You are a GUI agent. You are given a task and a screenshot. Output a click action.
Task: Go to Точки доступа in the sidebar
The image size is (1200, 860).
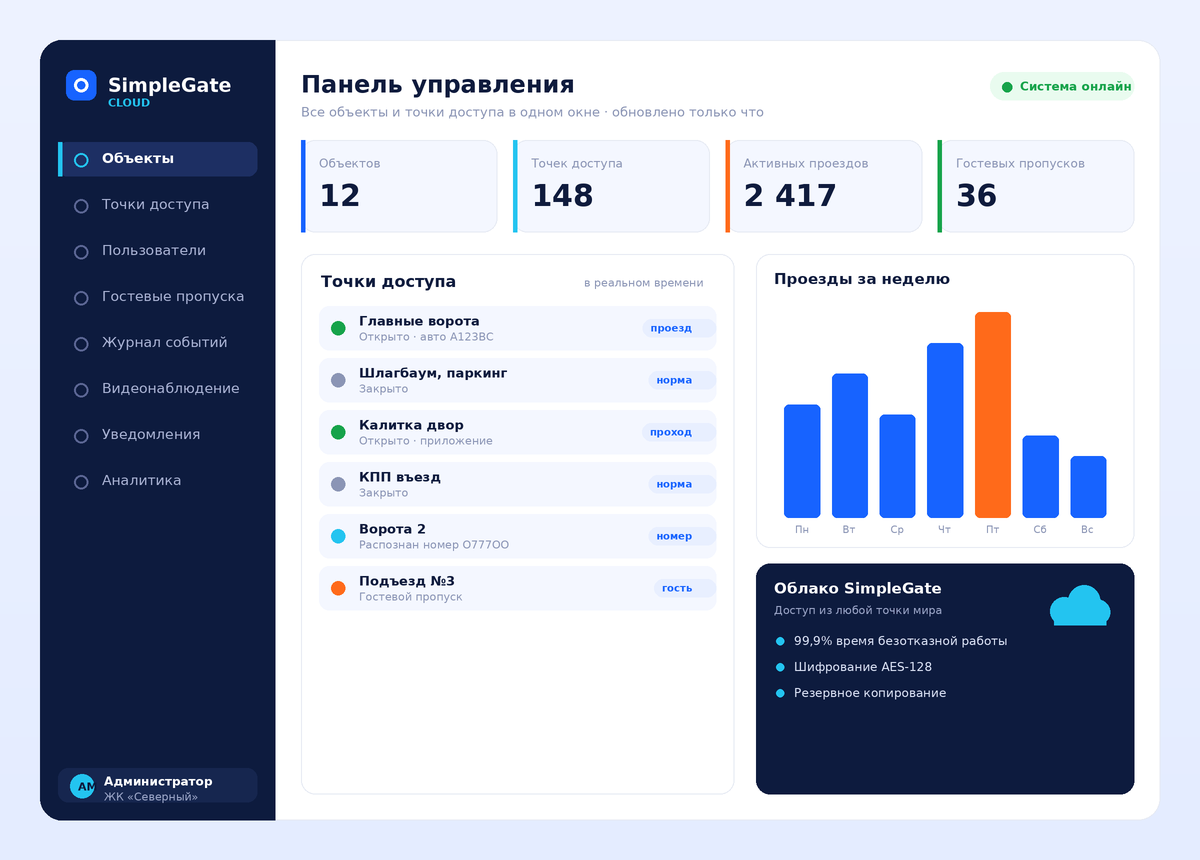click(x=158, y=205)
